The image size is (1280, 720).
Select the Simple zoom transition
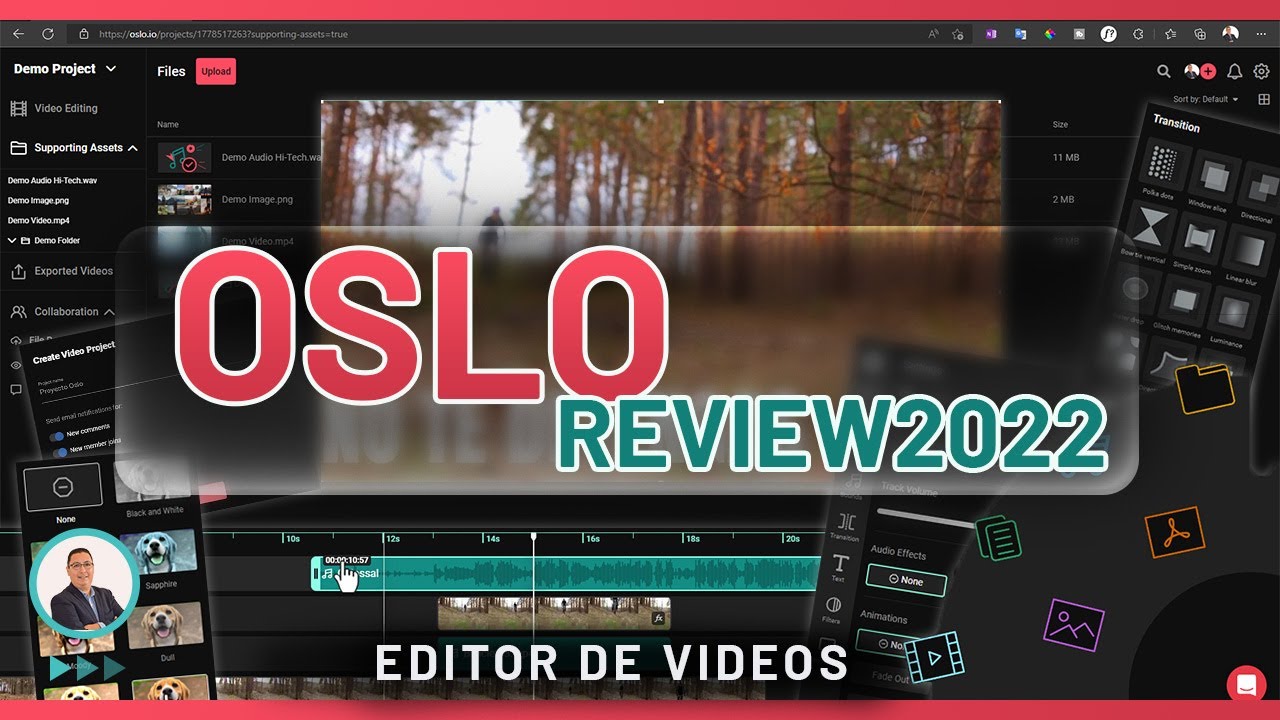click(x=1198, y=239)
